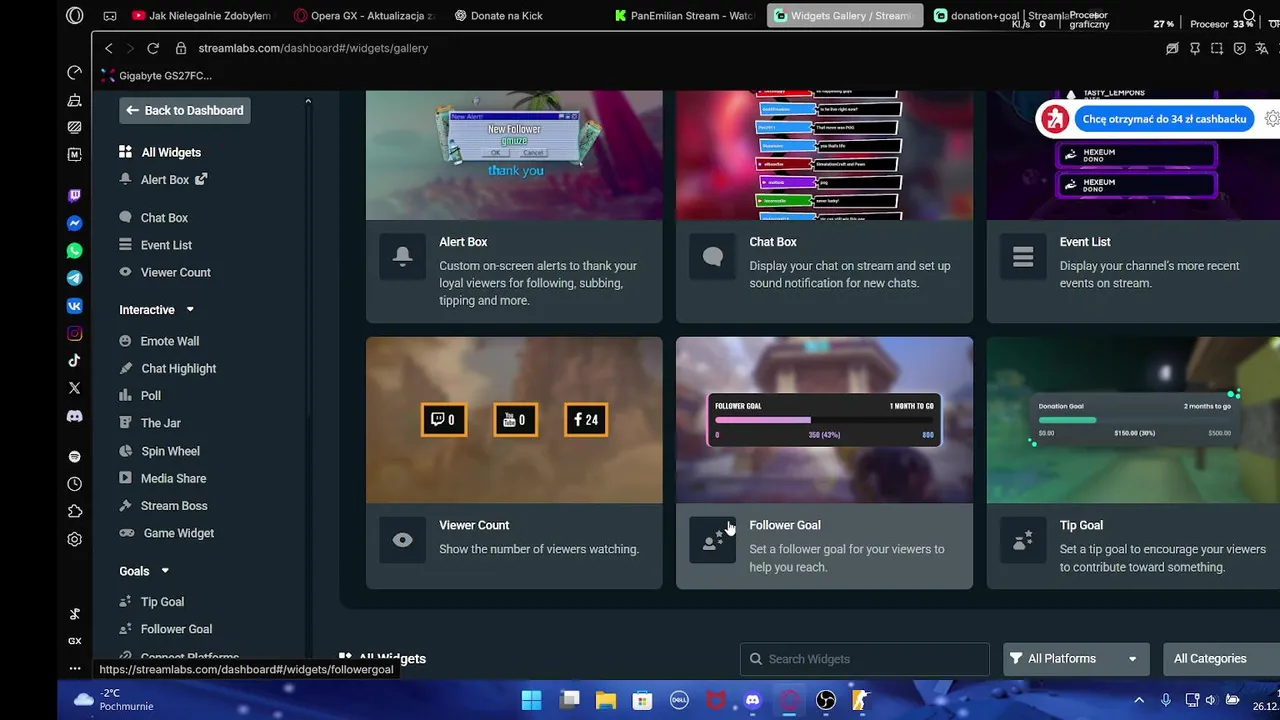This screenshot has height=720, width=1280.
Task: Switch to the Donate na Kick tab
Action: (x=498, y=15)
